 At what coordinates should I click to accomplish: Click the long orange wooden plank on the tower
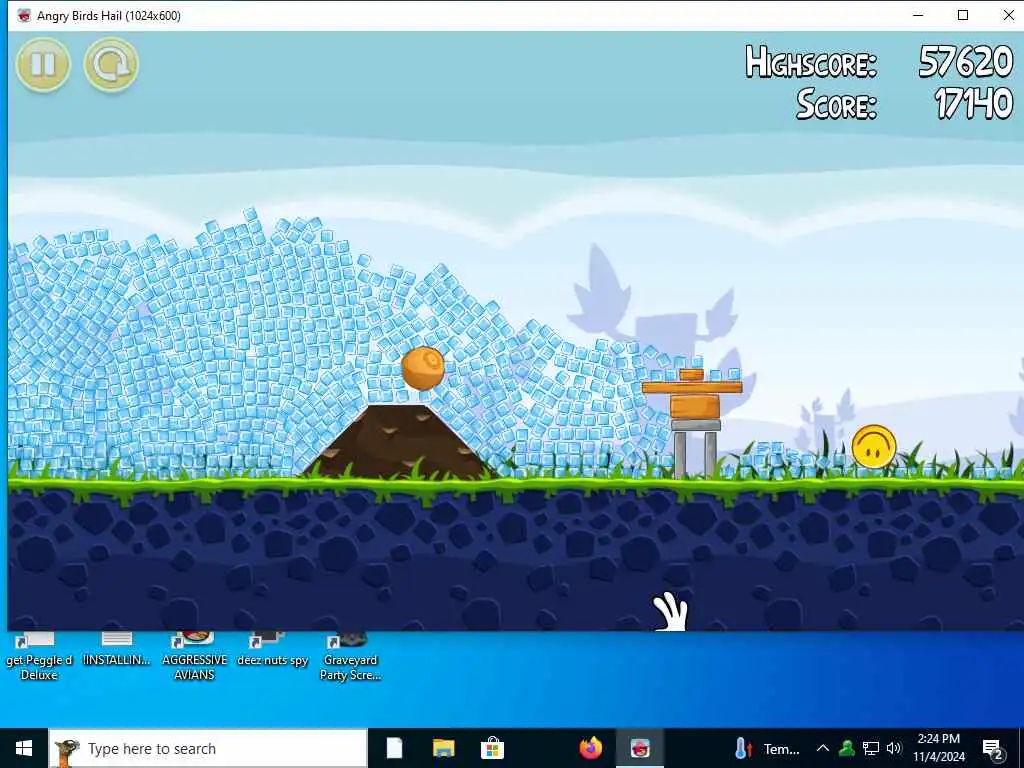pyautogui.click(x=692, y=387)
